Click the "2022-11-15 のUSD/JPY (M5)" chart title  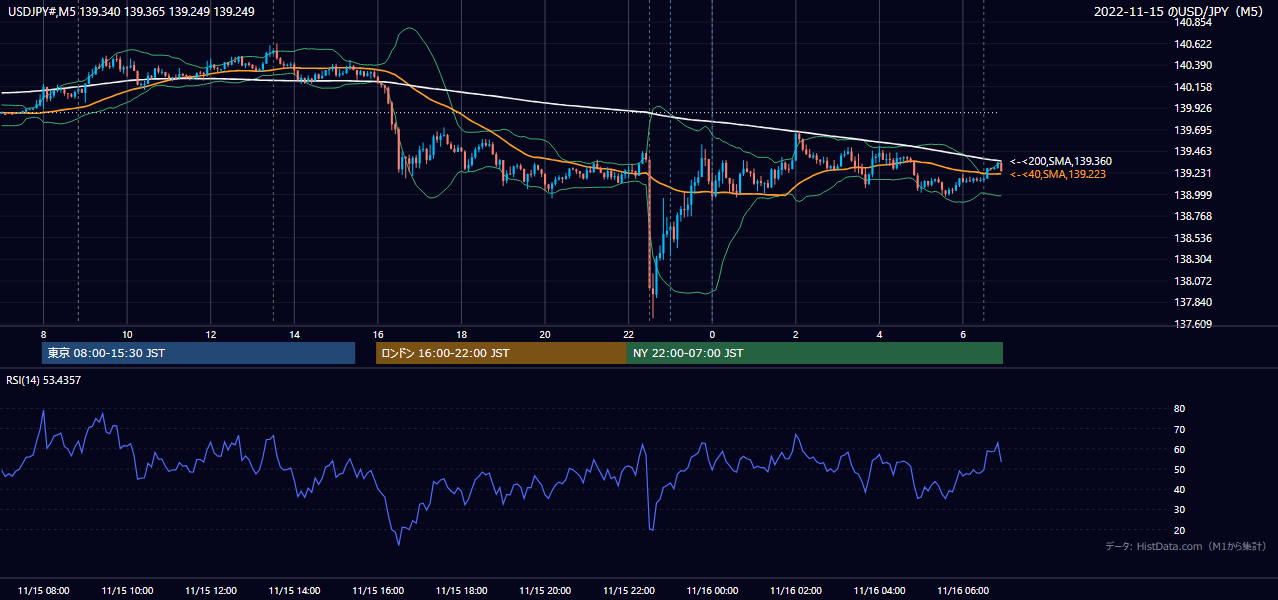[x=1181, y=11]
